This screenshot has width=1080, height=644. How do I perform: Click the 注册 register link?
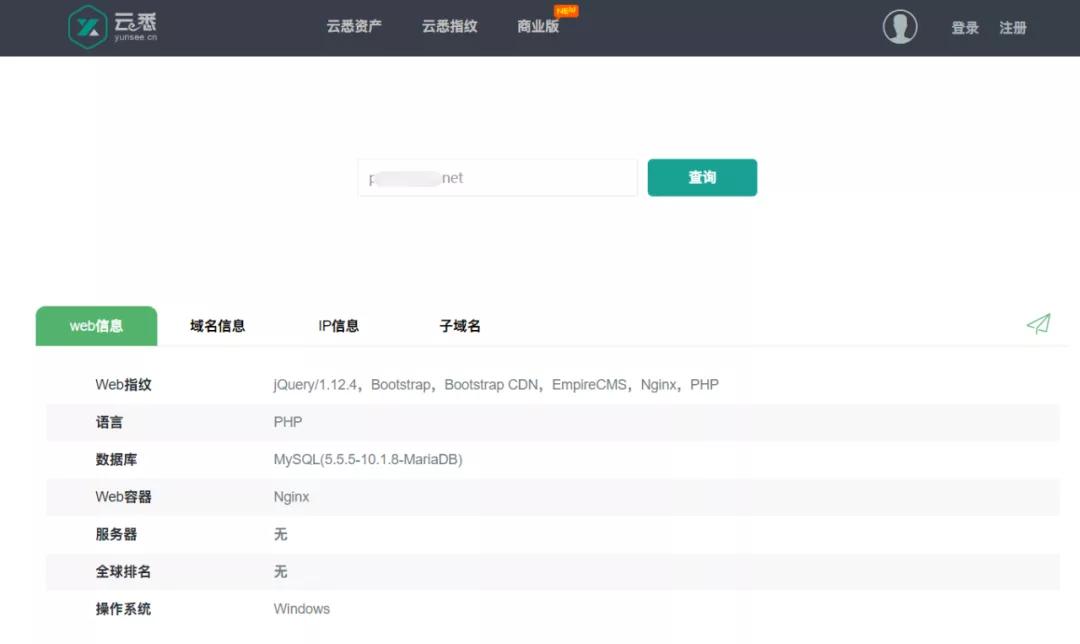(1011, 28)
